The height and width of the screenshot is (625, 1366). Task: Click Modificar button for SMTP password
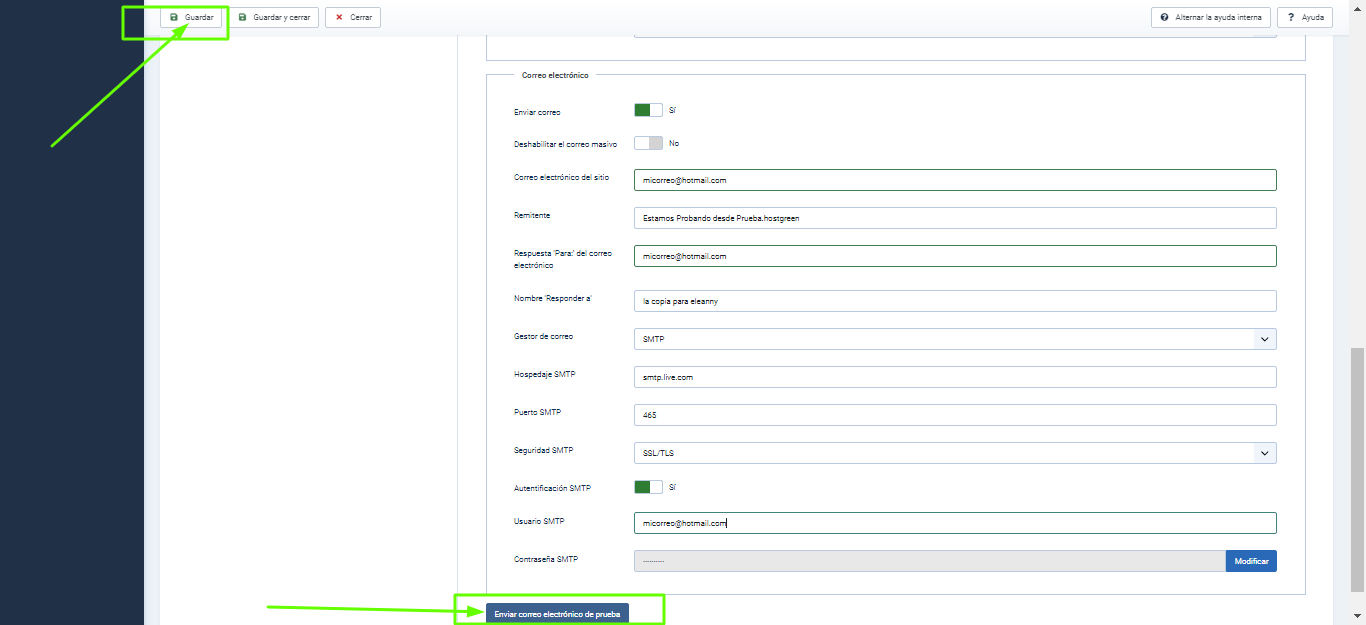1251,562
